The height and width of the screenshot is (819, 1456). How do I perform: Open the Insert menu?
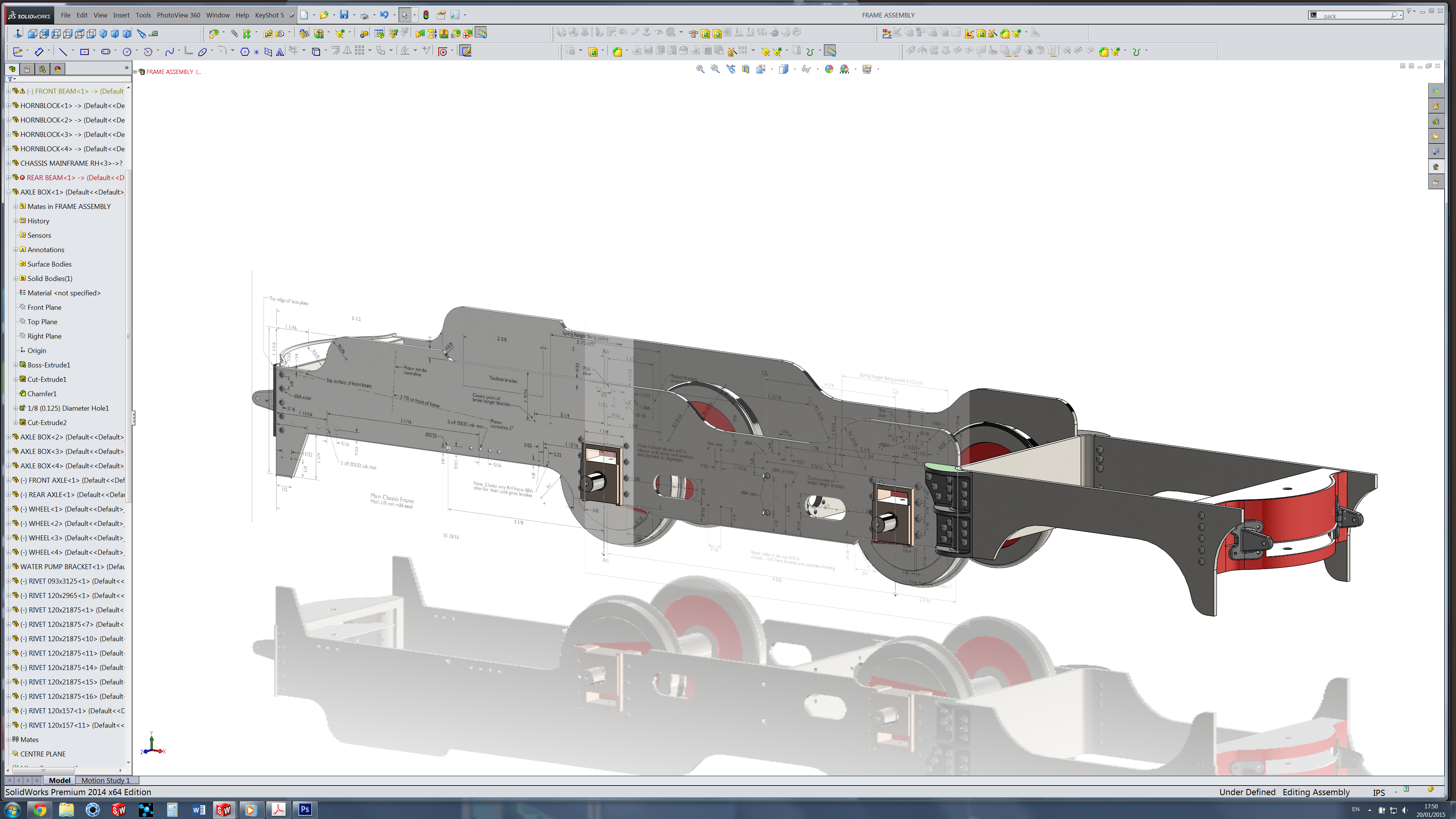pos(121,15)
